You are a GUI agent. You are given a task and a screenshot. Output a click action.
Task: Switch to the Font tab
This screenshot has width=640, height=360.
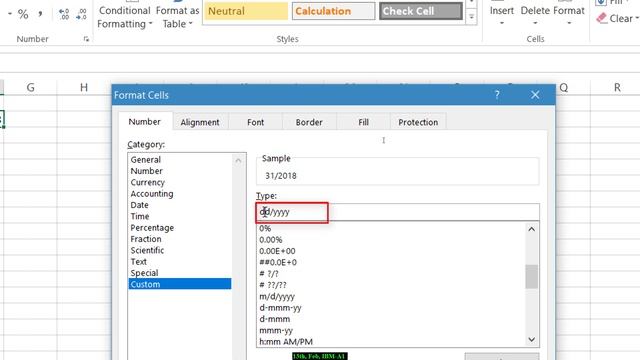click(256, 122)
